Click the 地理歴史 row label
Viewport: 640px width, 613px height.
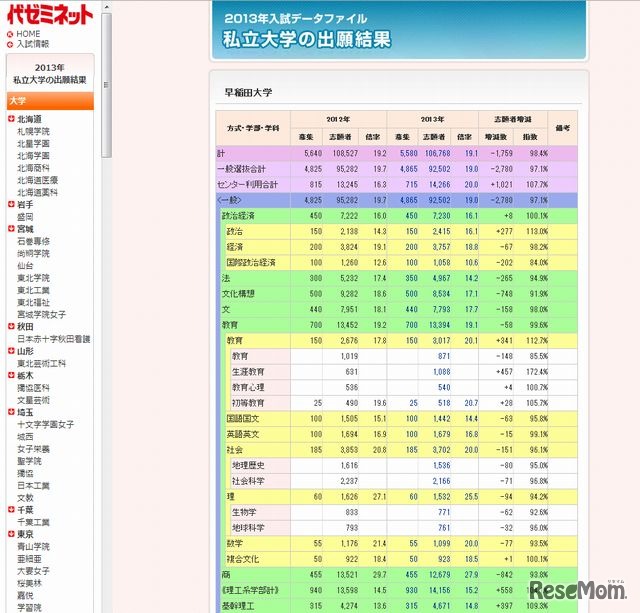[x=248, y=465]
